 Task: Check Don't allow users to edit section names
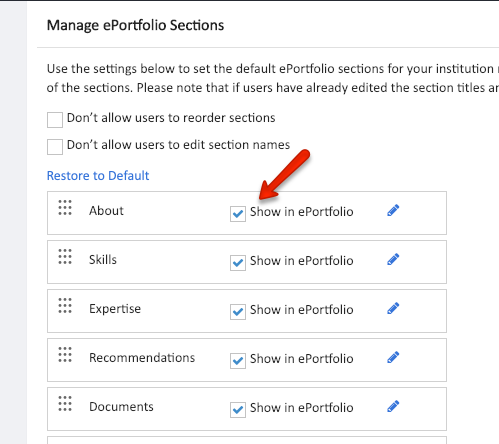click(55, 147)
